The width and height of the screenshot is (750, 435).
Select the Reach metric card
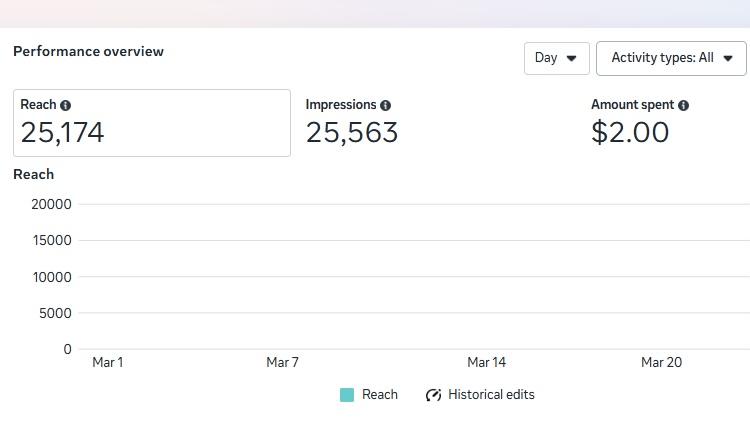(x=152, y=123)
